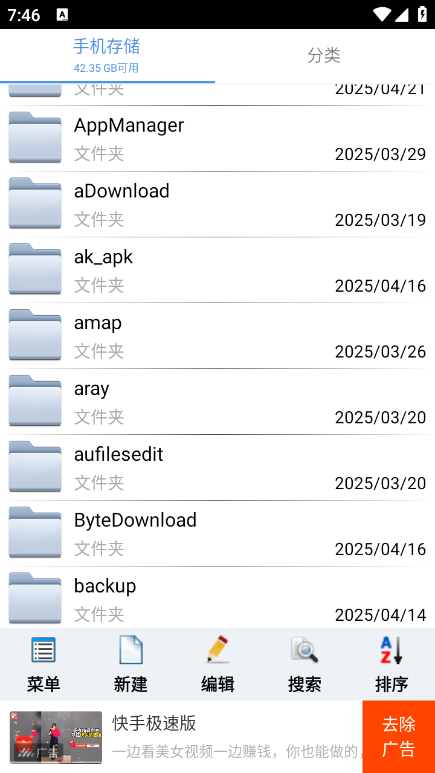Viewport: 435px width, 773px height.
Task: Open the aufilesedit folder
Action: tap(218, 467)
